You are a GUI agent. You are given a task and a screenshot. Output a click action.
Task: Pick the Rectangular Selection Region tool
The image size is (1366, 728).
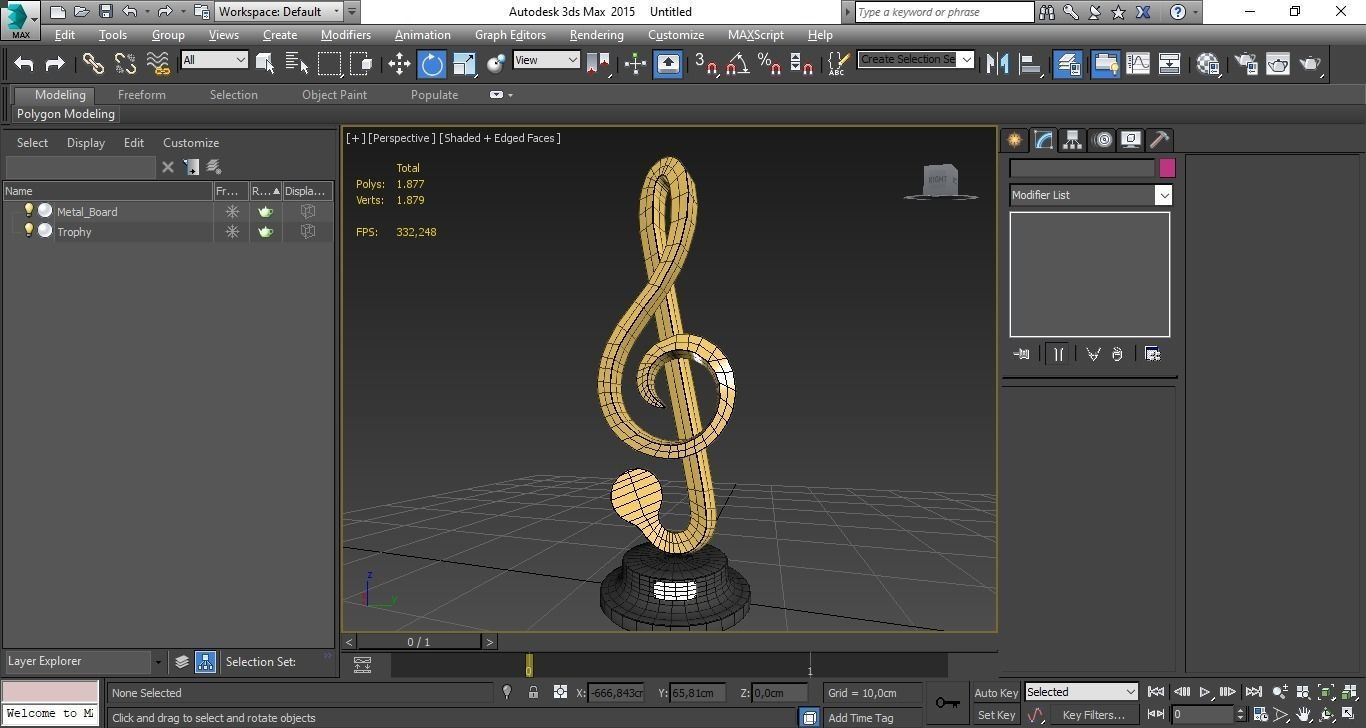point(329,63)
